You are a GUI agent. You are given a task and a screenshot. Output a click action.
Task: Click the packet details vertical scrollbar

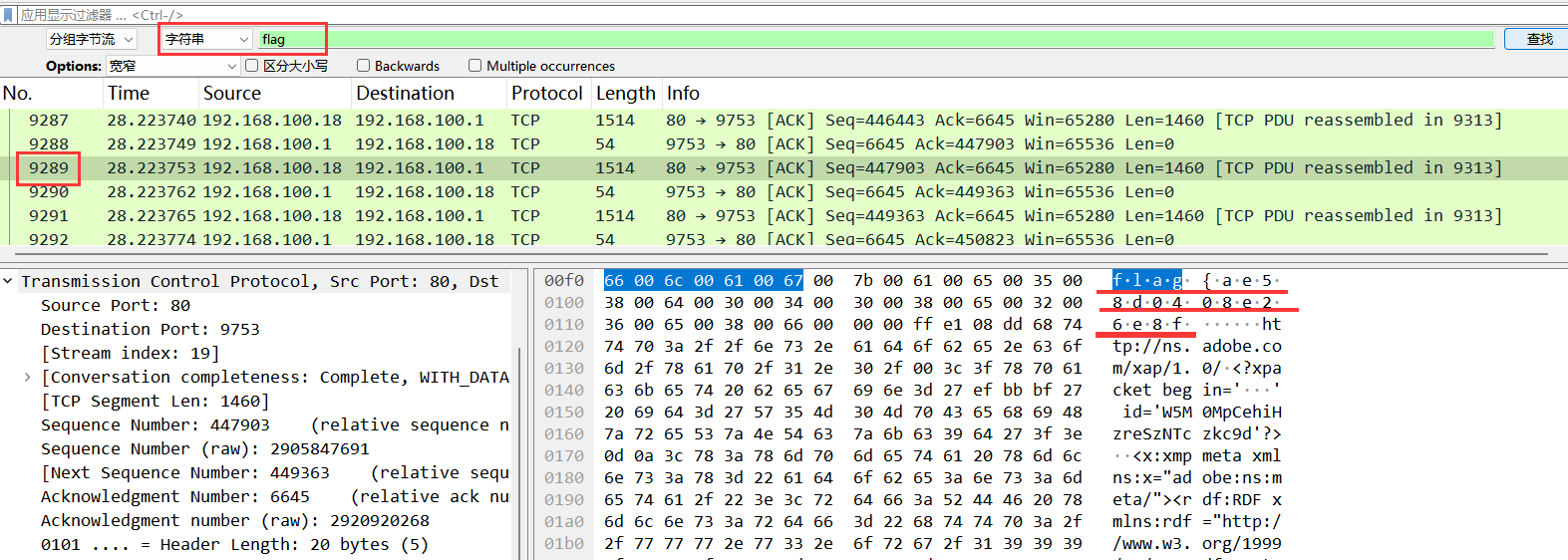point(519,453)
